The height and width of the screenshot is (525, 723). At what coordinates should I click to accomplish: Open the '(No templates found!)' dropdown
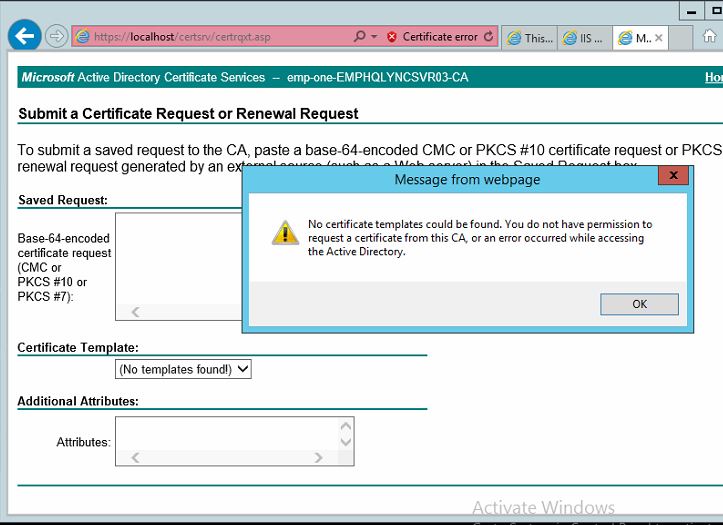[183, 369]
